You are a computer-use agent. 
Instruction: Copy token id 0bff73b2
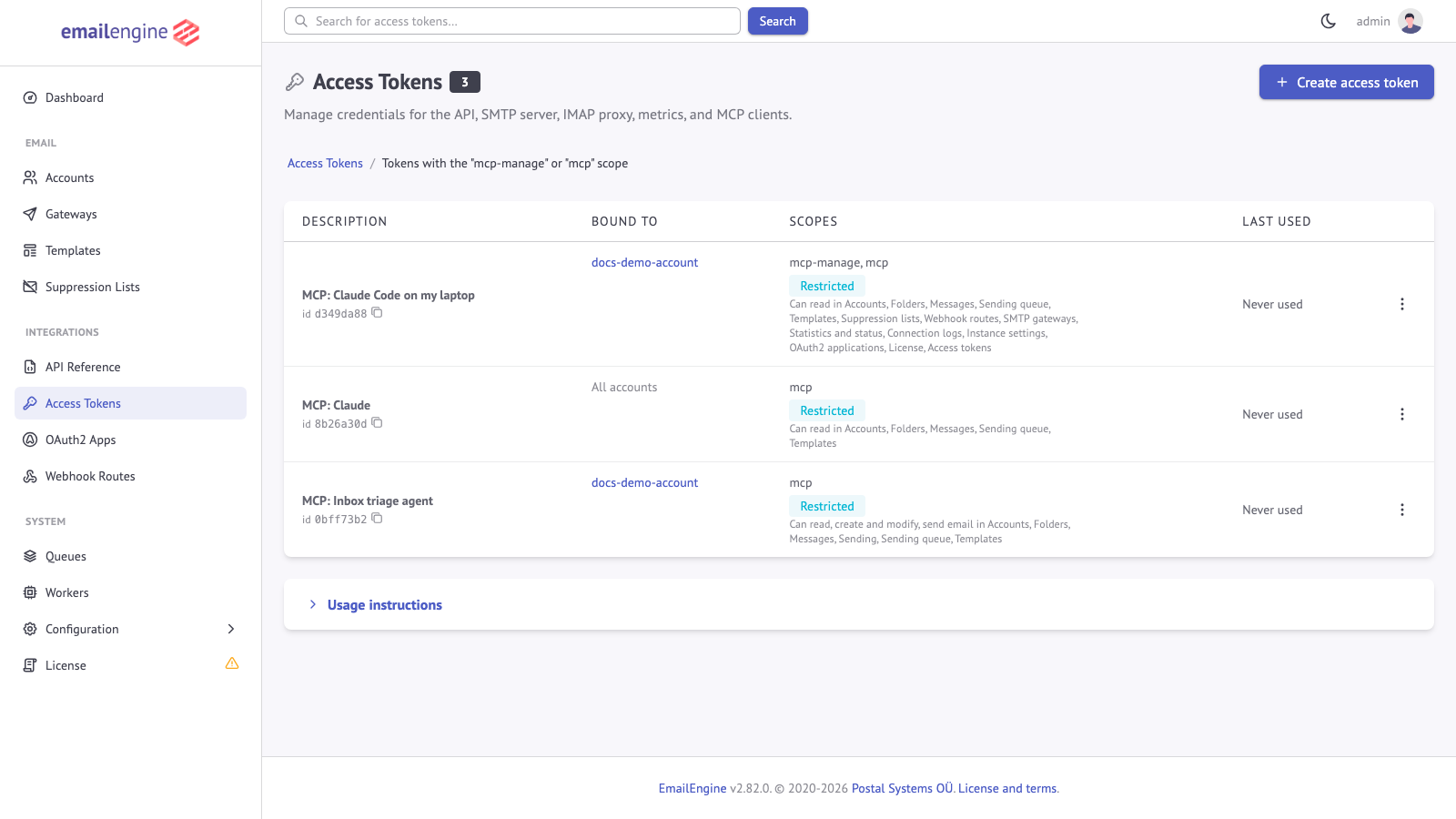[377, 519]
